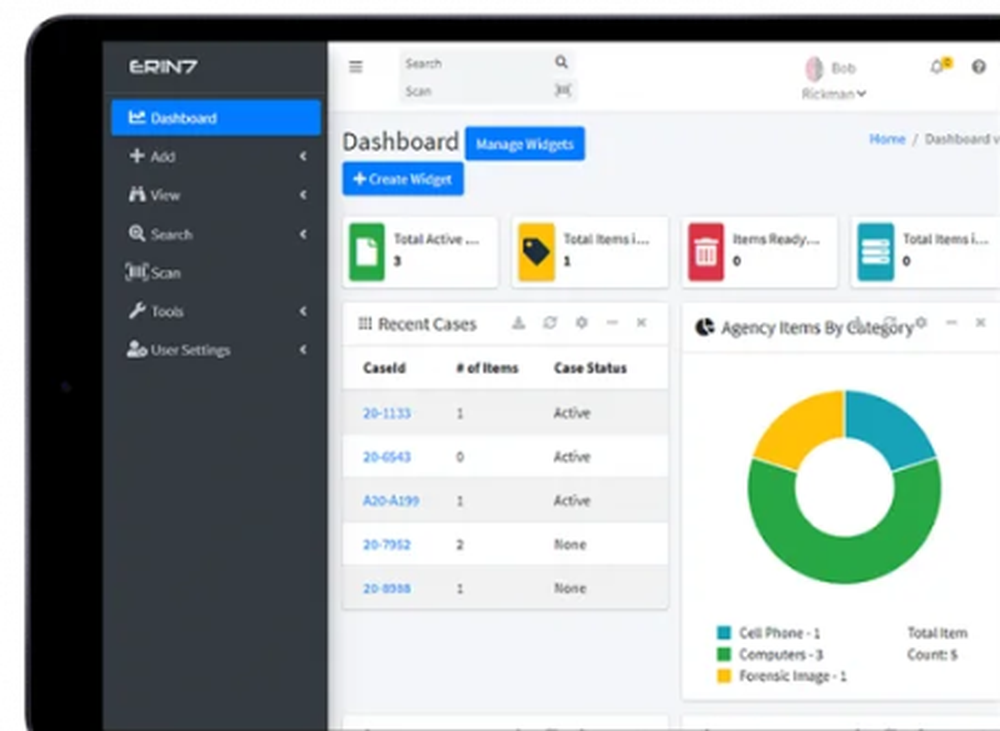Open the Scan sidebar item

216,273
